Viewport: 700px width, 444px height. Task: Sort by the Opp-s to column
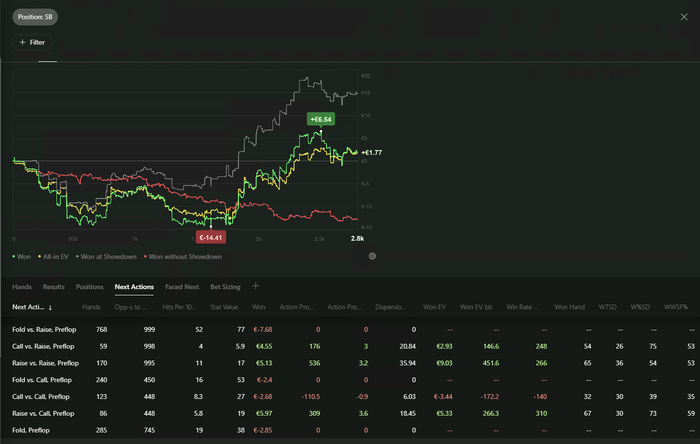128,307
